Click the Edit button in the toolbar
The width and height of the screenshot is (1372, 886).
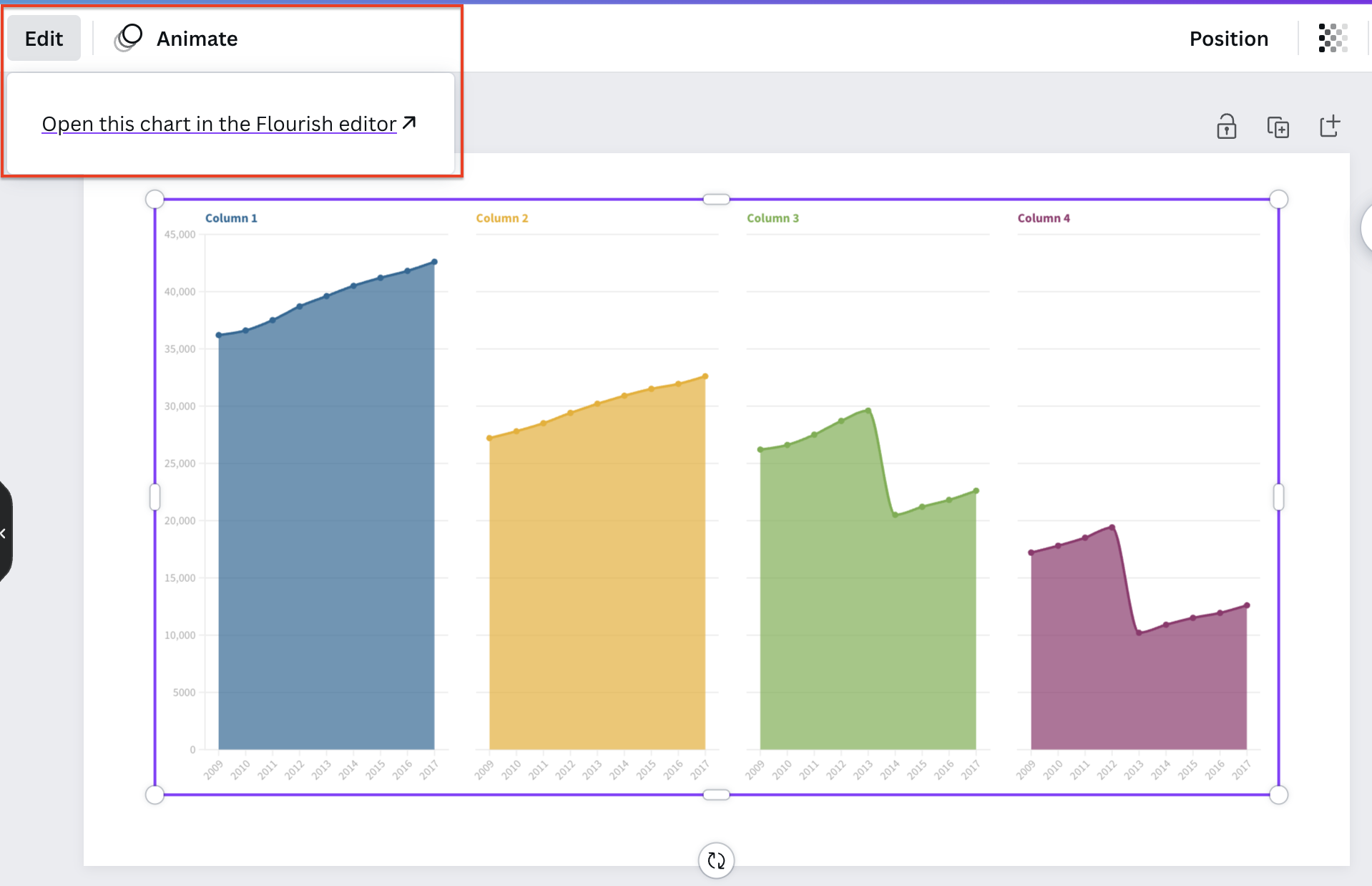tap(44, 39)
